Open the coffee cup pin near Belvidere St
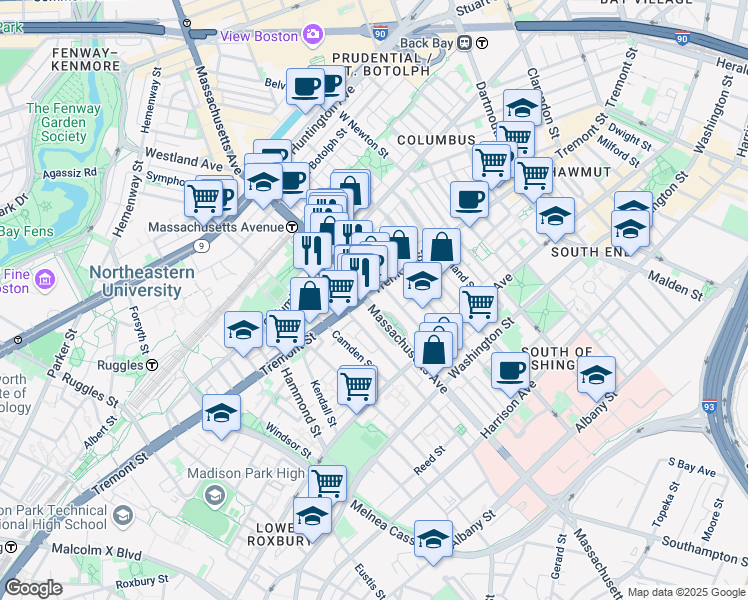Viewport: 748px width, 600px height. [x=305, y=90]
